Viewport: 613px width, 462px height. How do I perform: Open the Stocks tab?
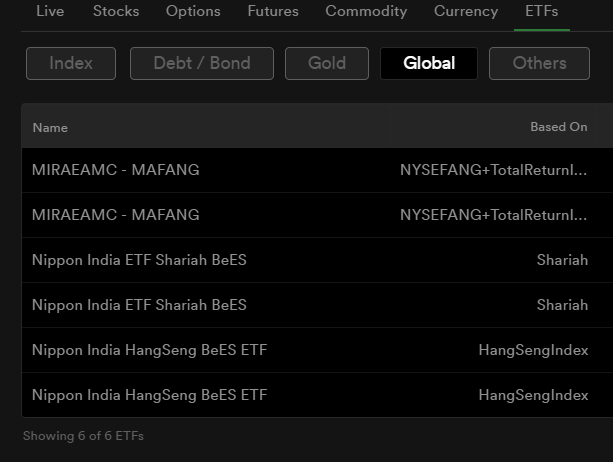pyautogui.click(x=116, y=11)
